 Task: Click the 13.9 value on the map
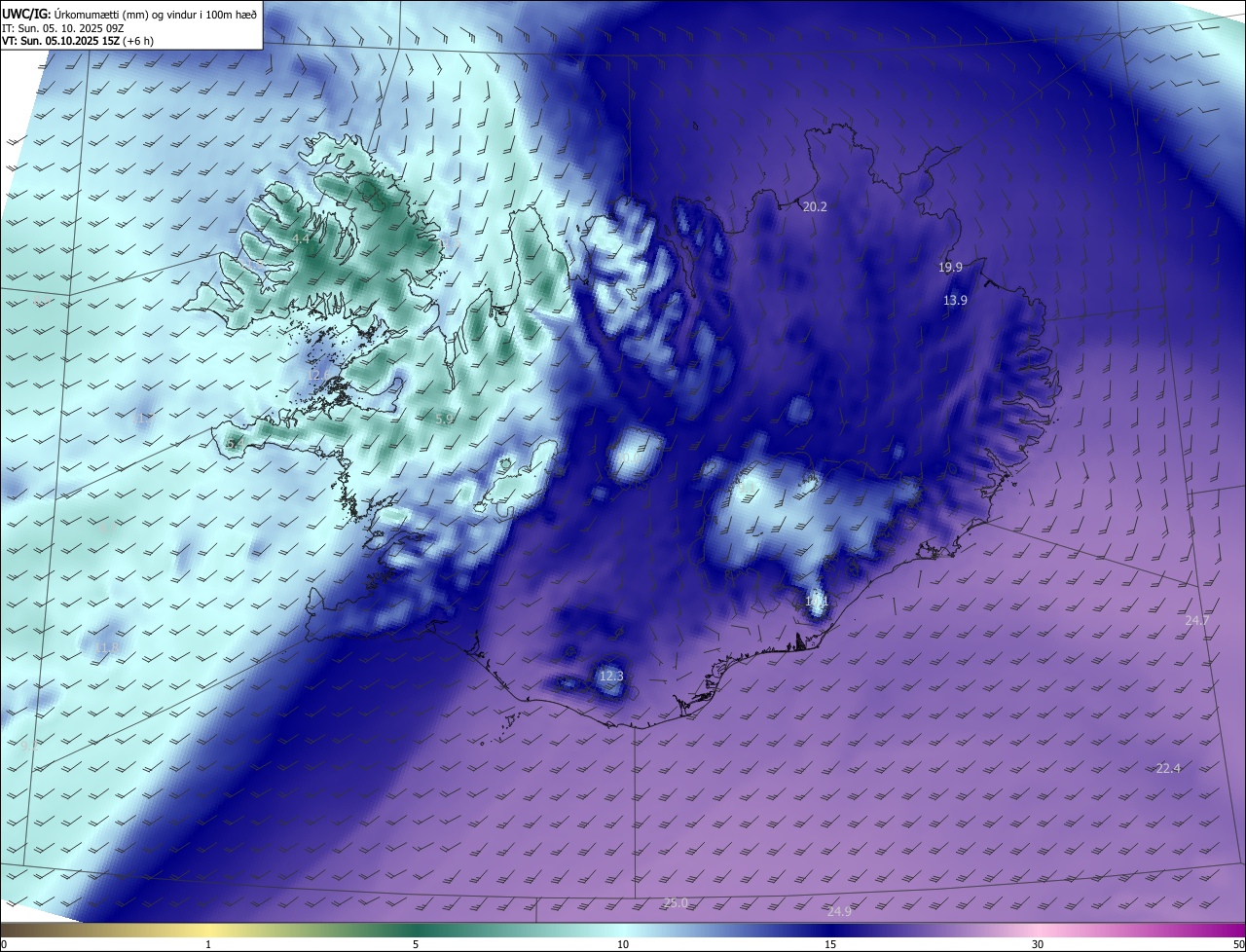click(x=955, y=301)
